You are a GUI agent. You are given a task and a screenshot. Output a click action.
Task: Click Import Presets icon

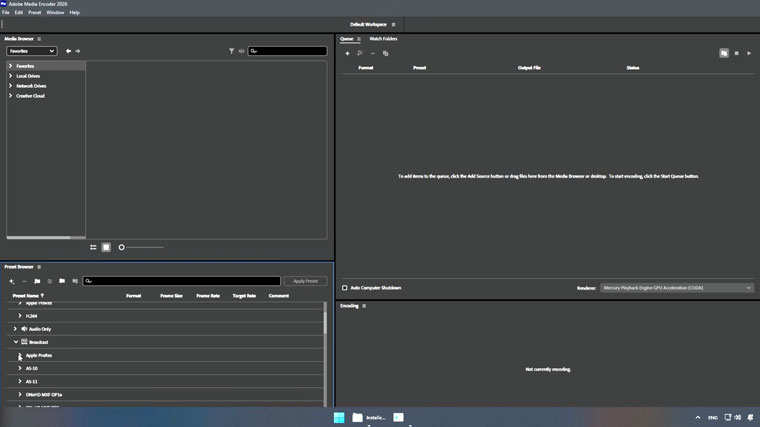[x=62, y=281]
